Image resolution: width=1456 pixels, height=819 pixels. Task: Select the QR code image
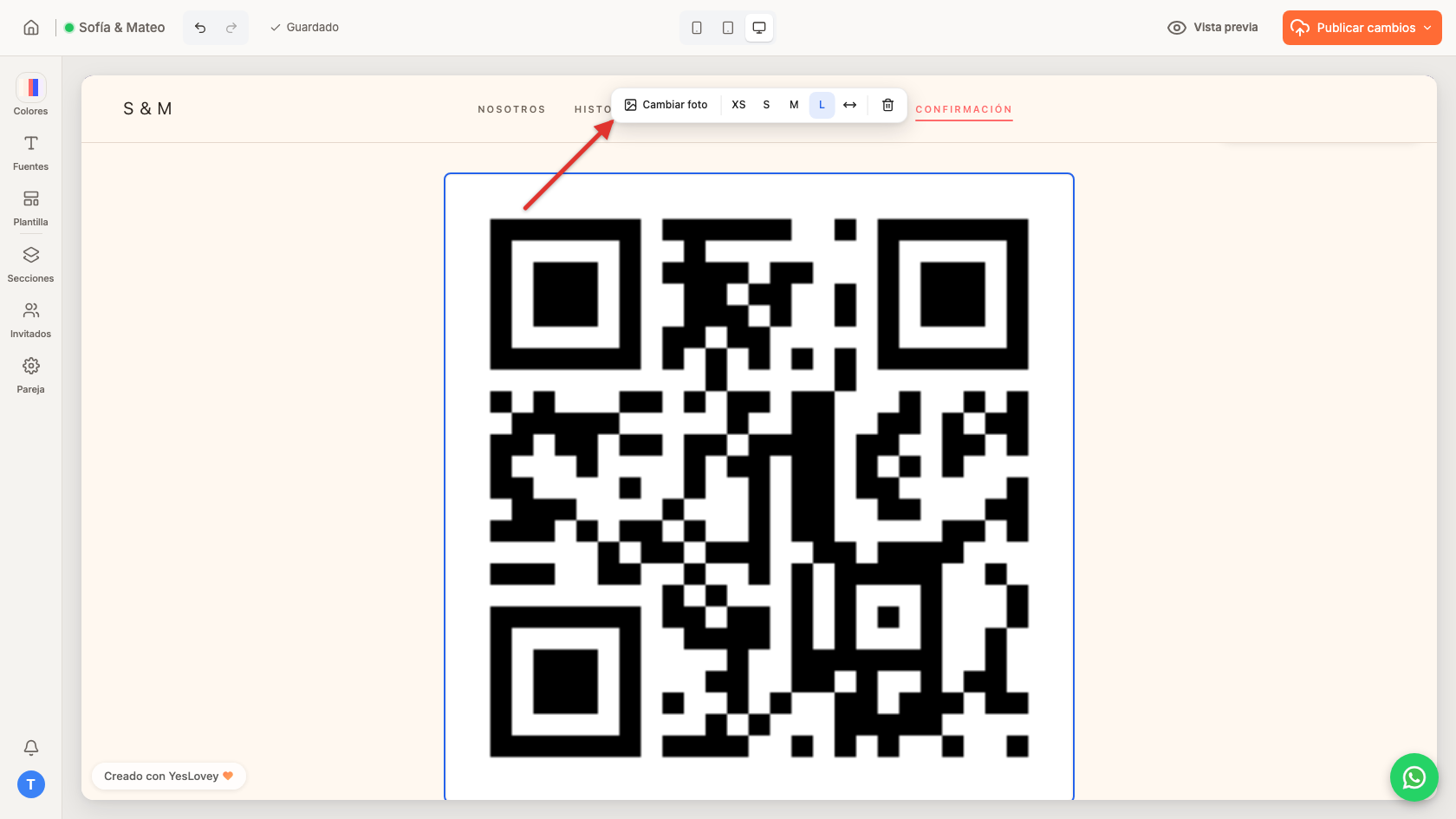(x=759, y=487)
